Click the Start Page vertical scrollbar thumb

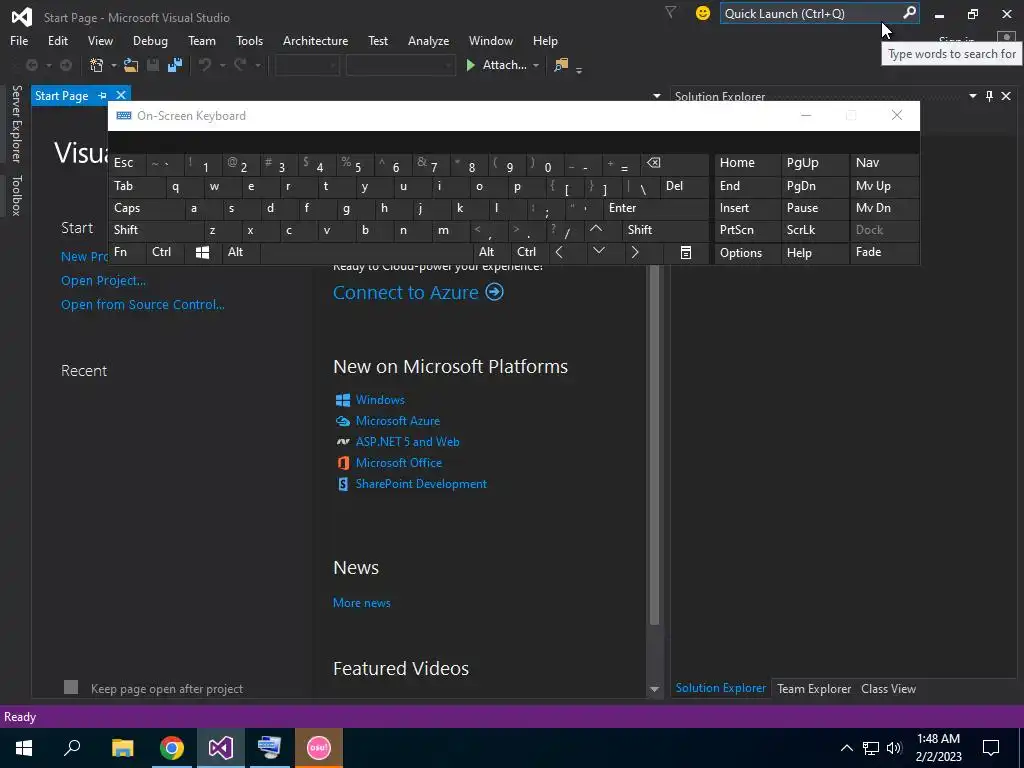pyautogui.click(x=654, y=445)
